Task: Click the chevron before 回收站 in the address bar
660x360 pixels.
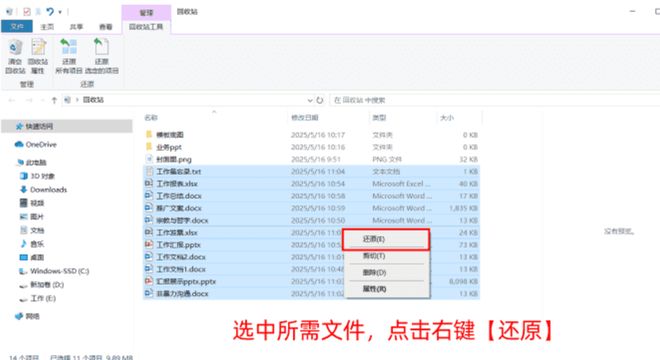Action: click(x=77, y=100)
